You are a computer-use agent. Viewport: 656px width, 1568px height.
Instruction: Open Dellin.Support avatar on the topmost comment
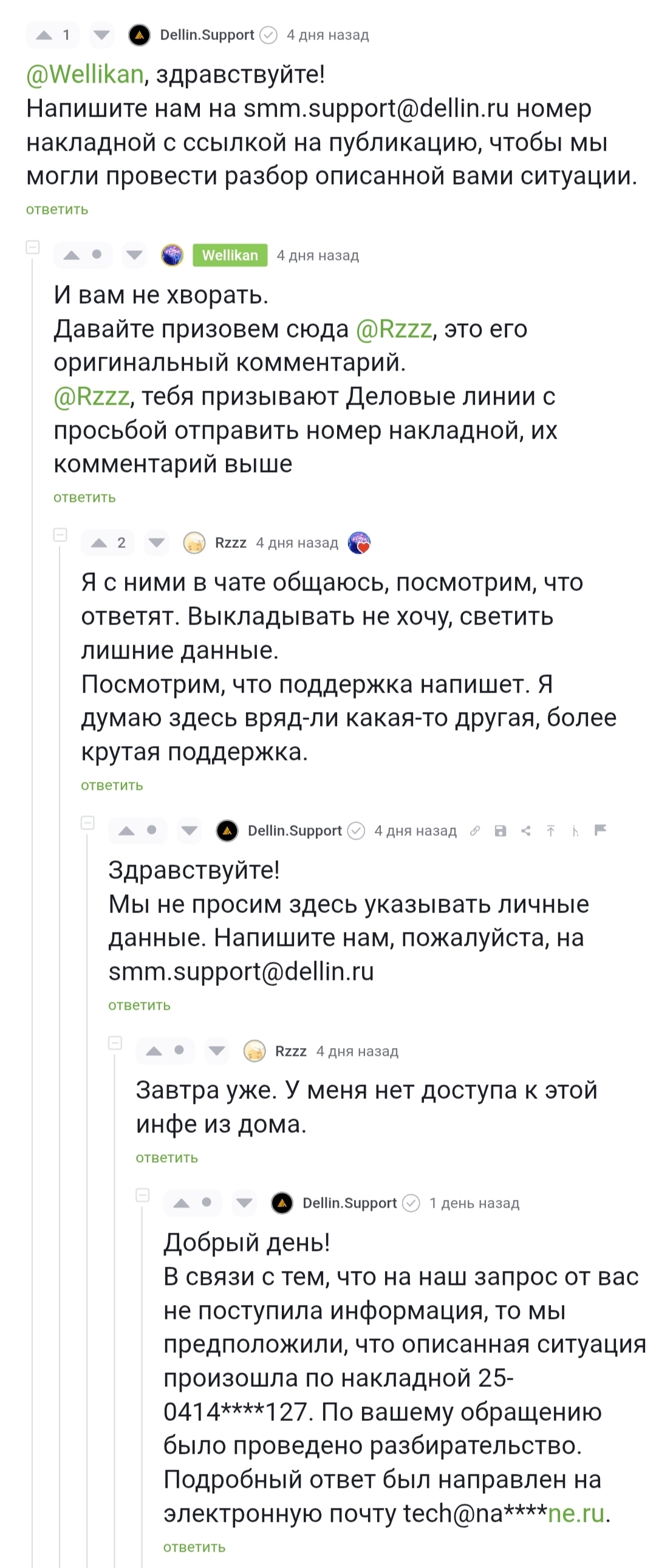[x=139, y=35]
